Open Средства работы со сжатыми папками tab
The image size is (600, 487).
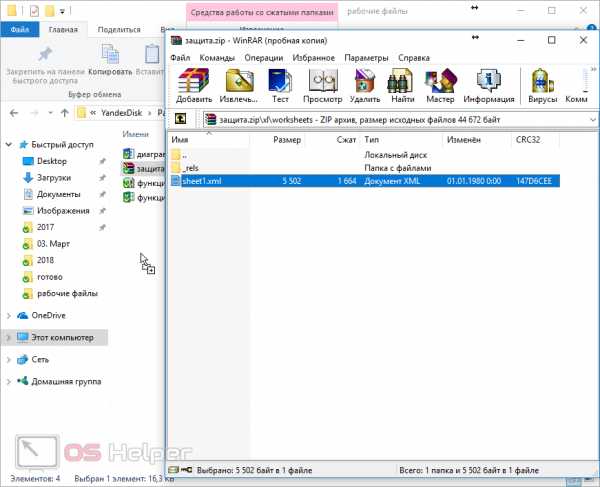[262, 12]
